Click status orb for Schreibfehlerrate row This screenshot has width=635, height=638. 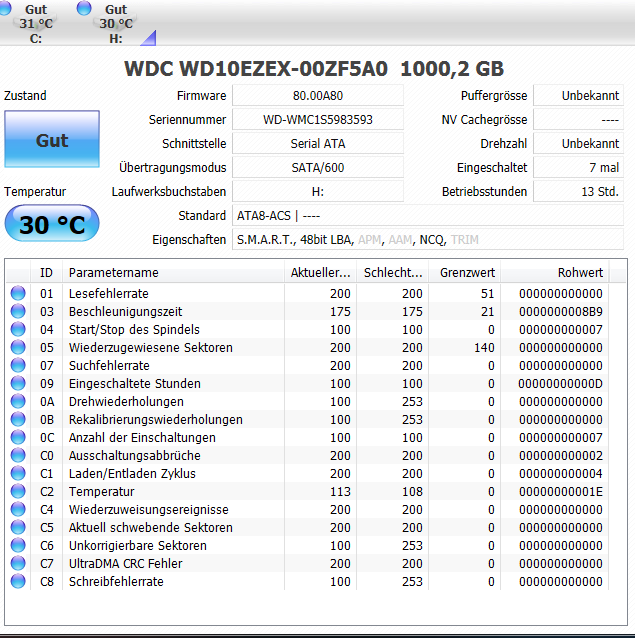pyautogui.click(x=18, y=581)
